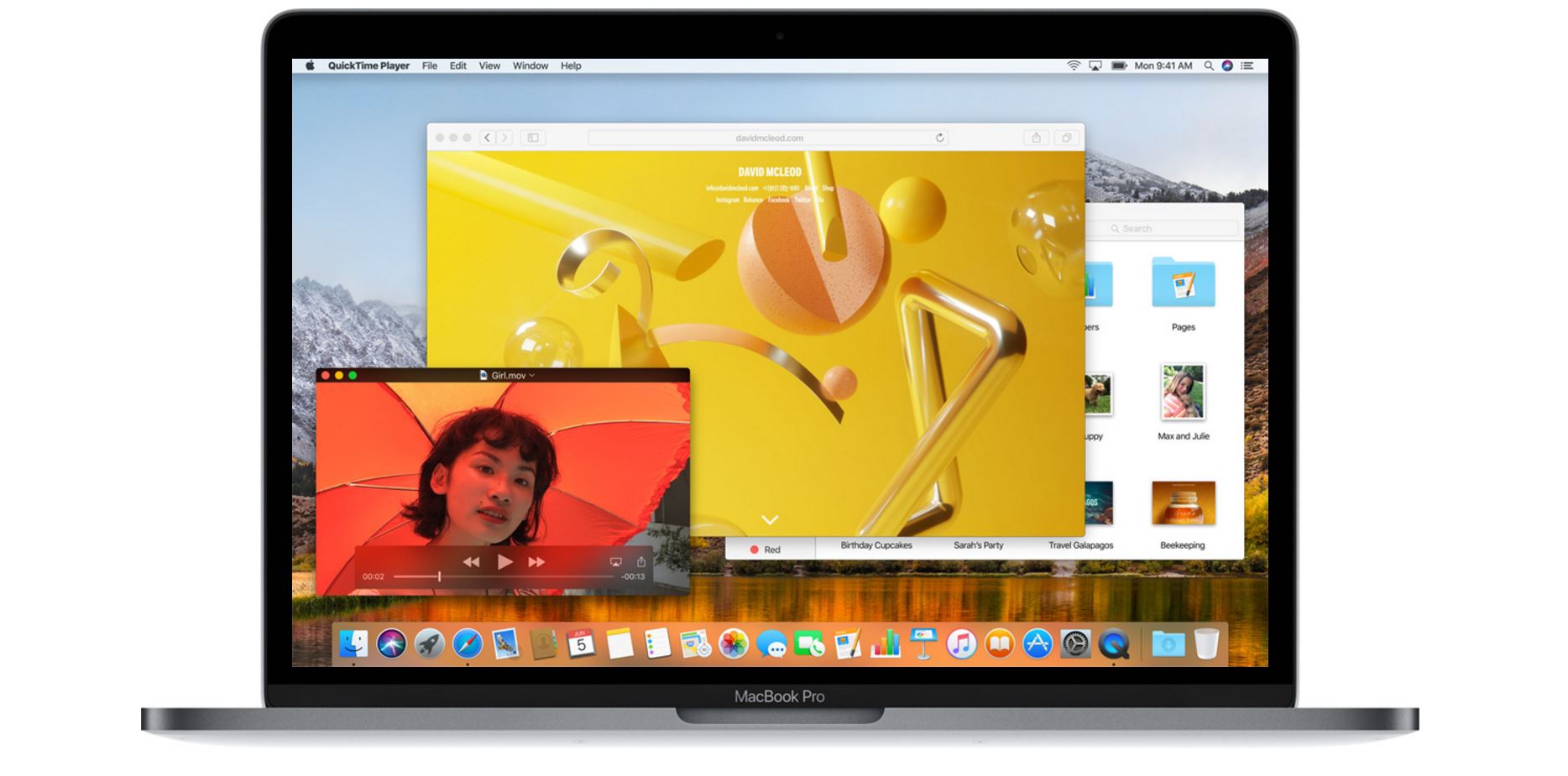Click the Birthday Cupcakes label in Finder

(x=876, y=545)
